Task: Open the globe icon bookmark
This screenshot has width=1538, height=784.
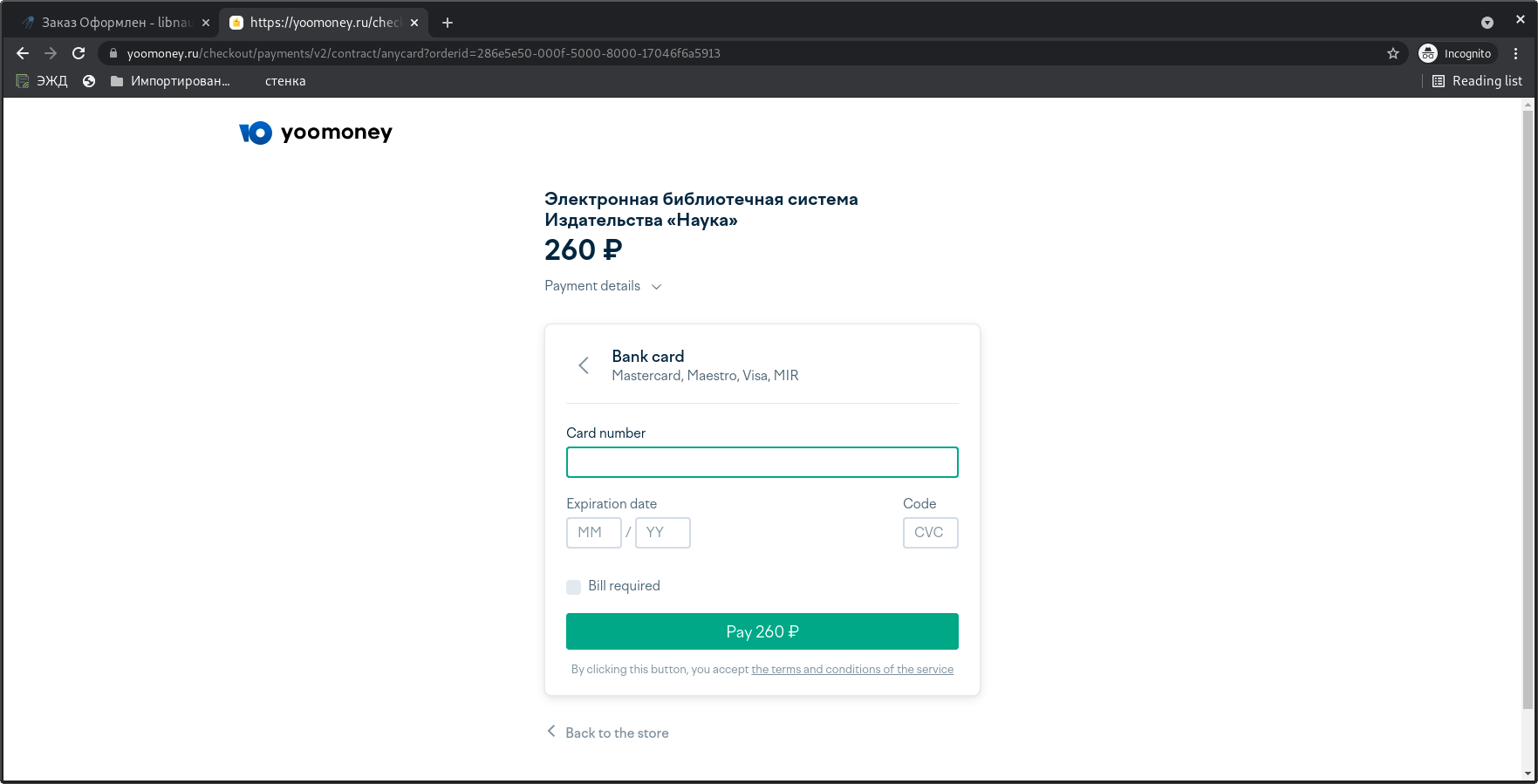Action: [x=89, y=81]
